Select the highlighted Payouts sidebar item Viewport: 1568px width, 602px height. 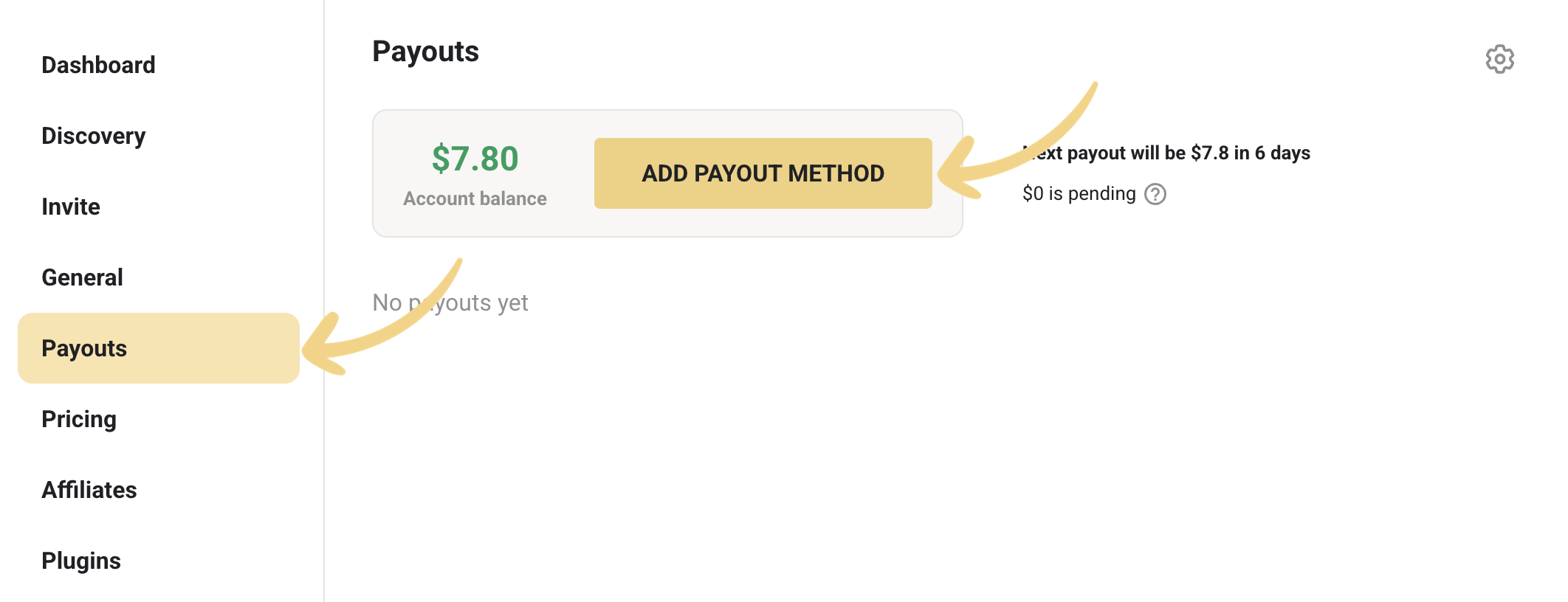pos(159,348)
